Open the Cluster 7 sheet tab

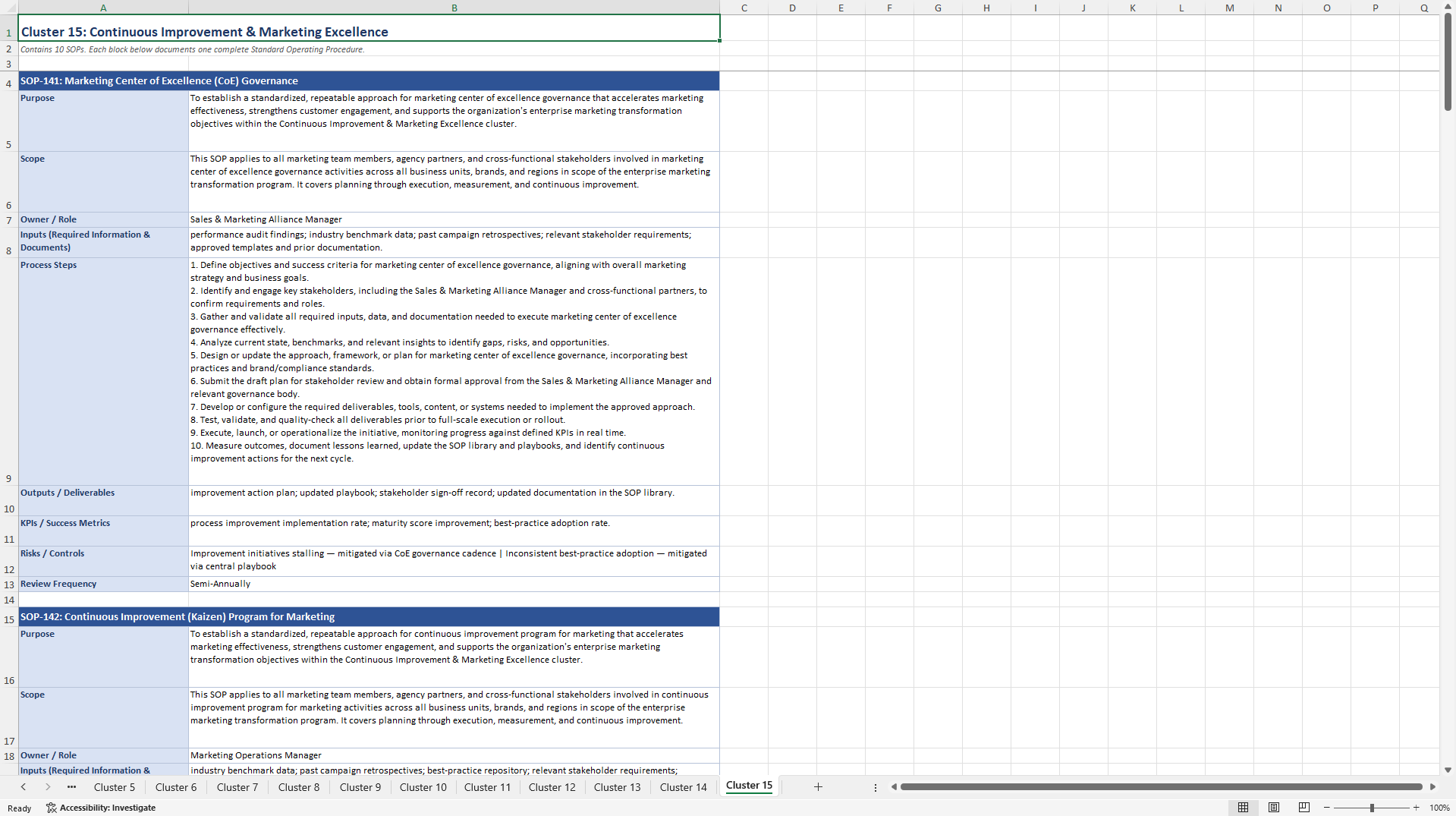coord(237,787)
